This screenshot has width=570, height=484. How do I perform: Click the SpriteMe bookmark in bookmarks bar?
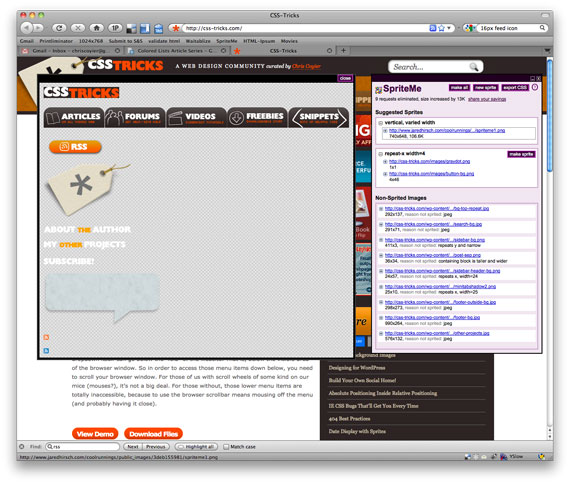(226, 41)
